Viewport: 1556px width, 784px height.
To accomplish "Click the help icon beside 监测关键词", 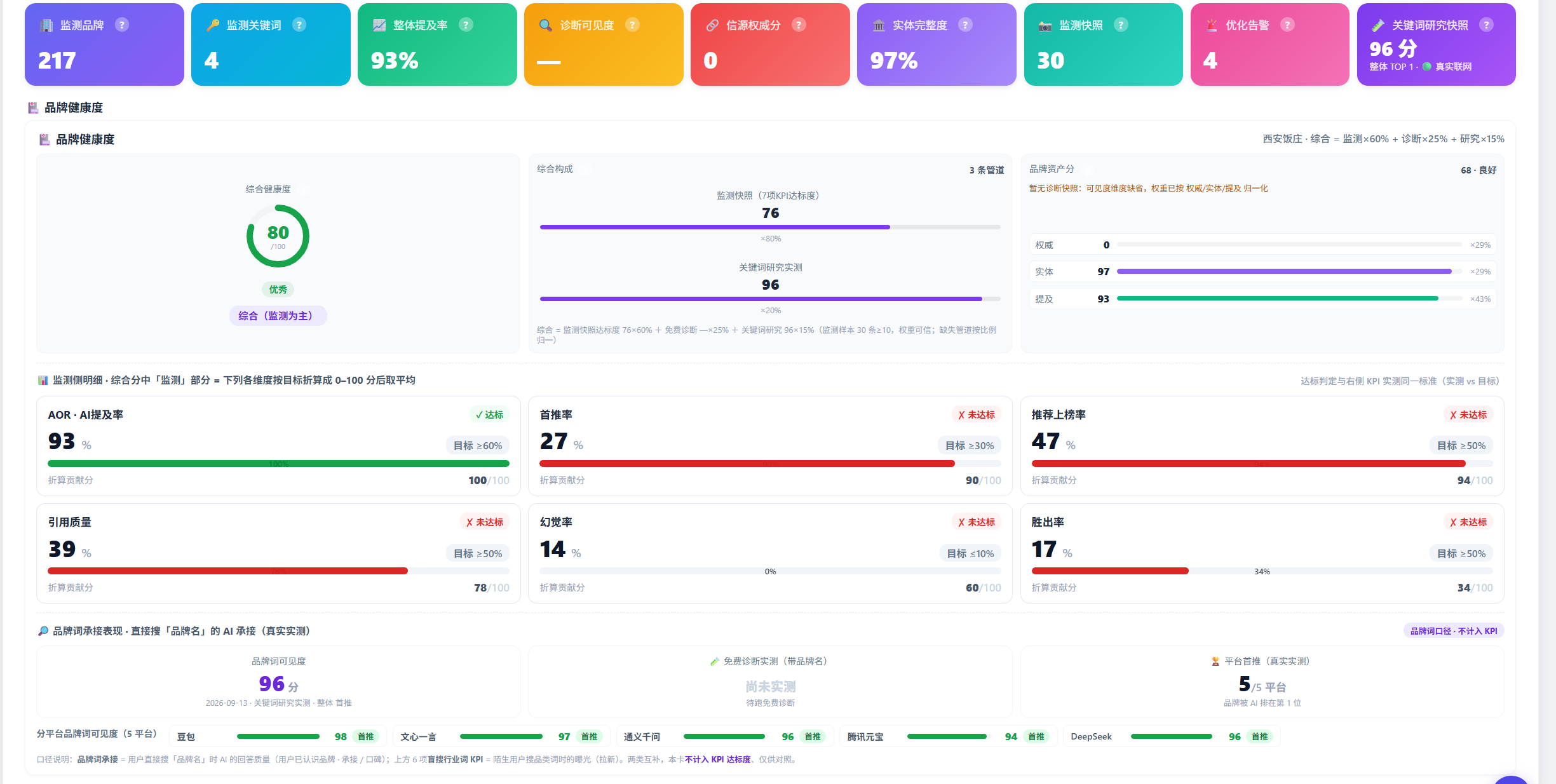I will pyautogui.click(x=299, y=25).
